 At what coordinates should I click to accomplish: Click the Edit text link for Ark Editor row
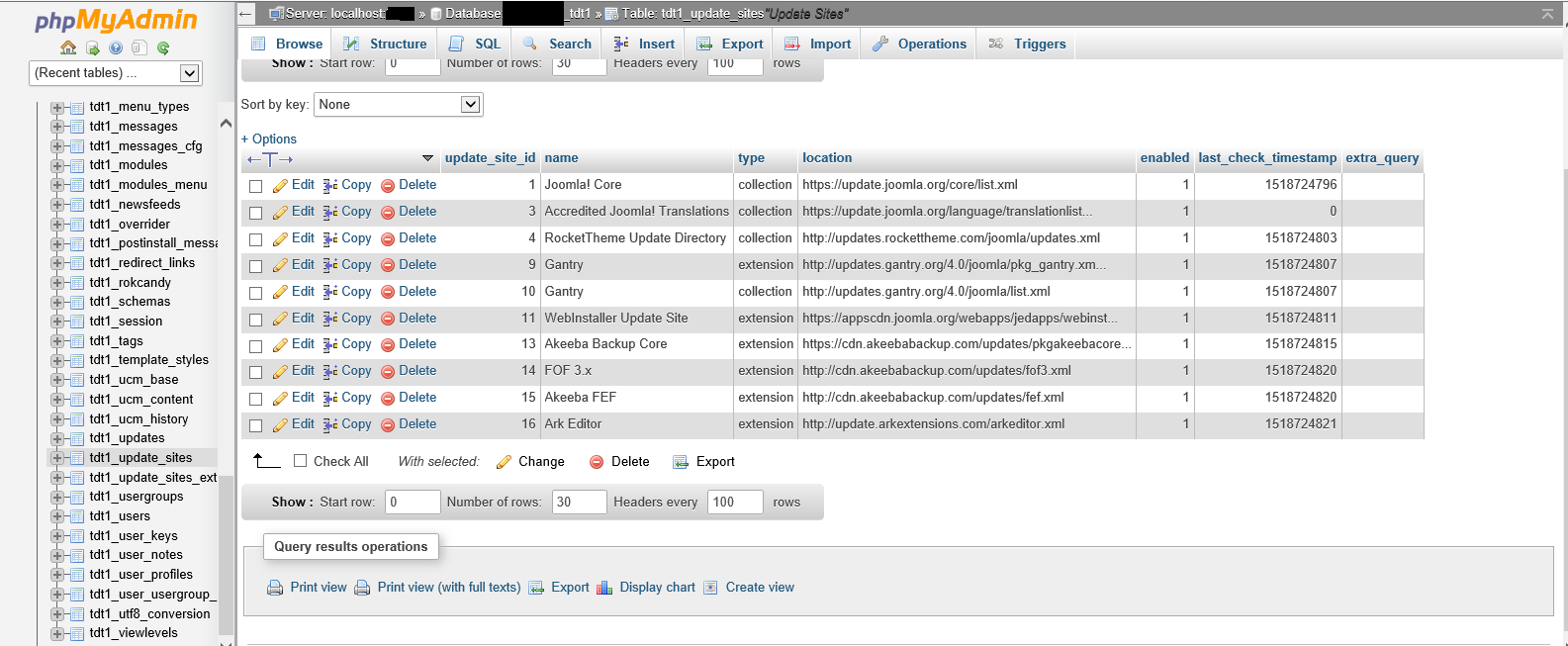pyautogui.click(x=303, y=424)
